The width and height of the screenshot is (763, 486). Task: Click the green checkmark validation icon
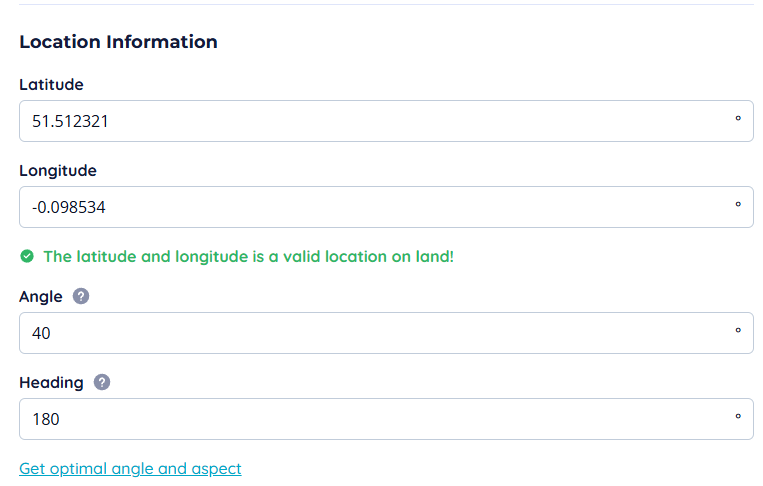27,257
